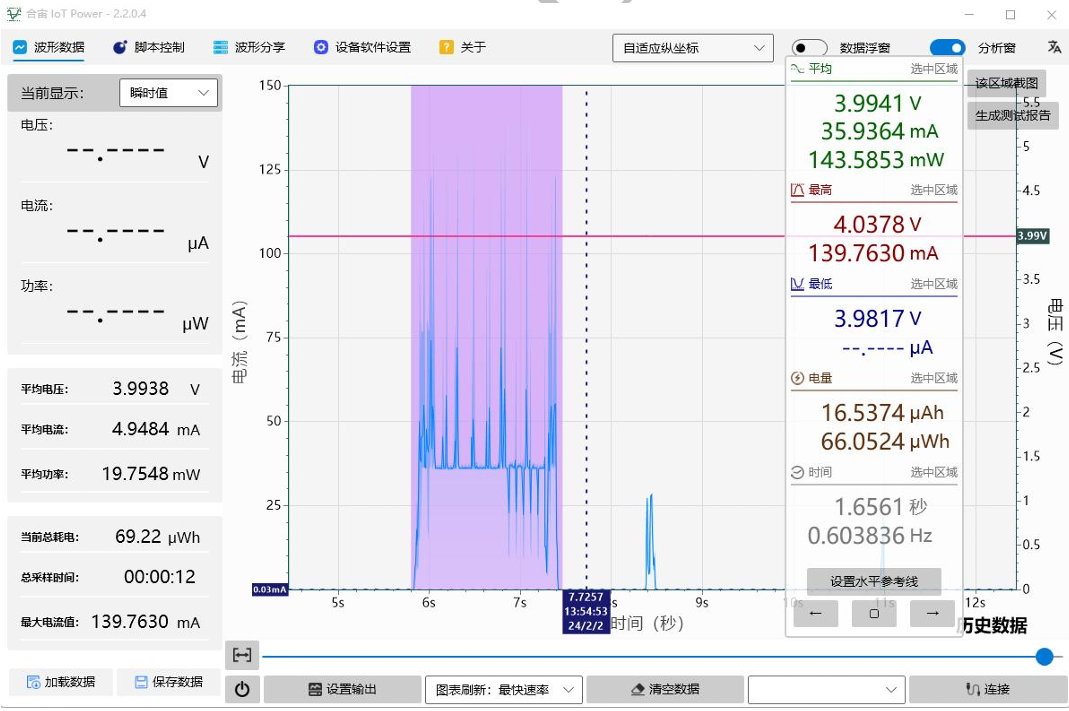This screenshot has height=711, width=1069.
Task: Click 生成测试报告 button
Action: point(1012,115)
